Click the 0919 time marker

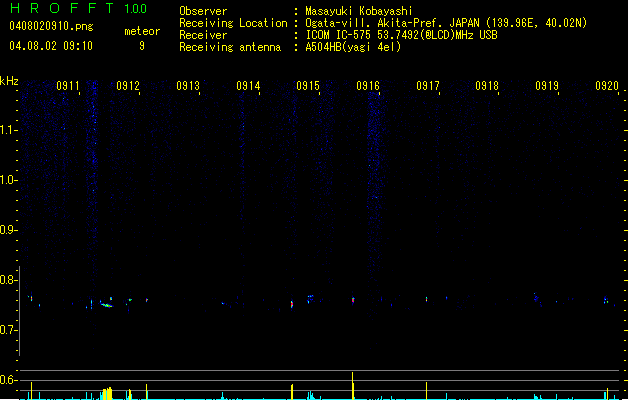pyautogui.click(x=547, y=86)
